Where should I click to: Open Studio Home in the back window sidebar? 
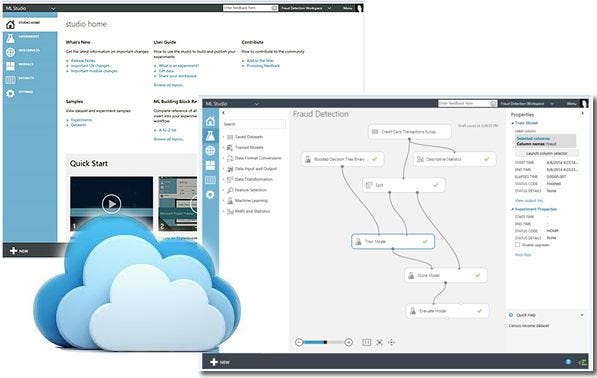[30, 24]
